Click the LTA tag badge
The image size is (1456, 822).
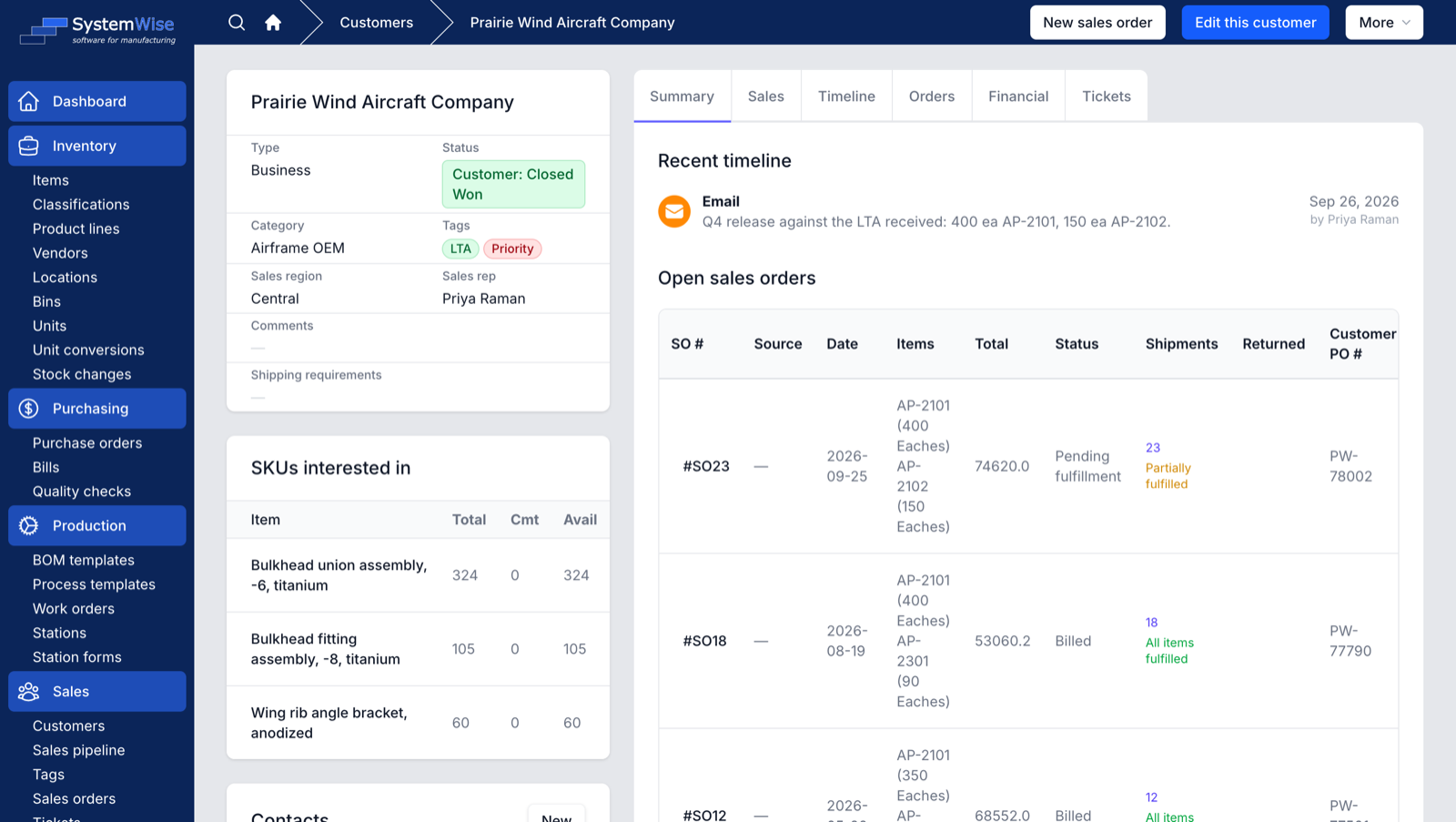point(460,249)
